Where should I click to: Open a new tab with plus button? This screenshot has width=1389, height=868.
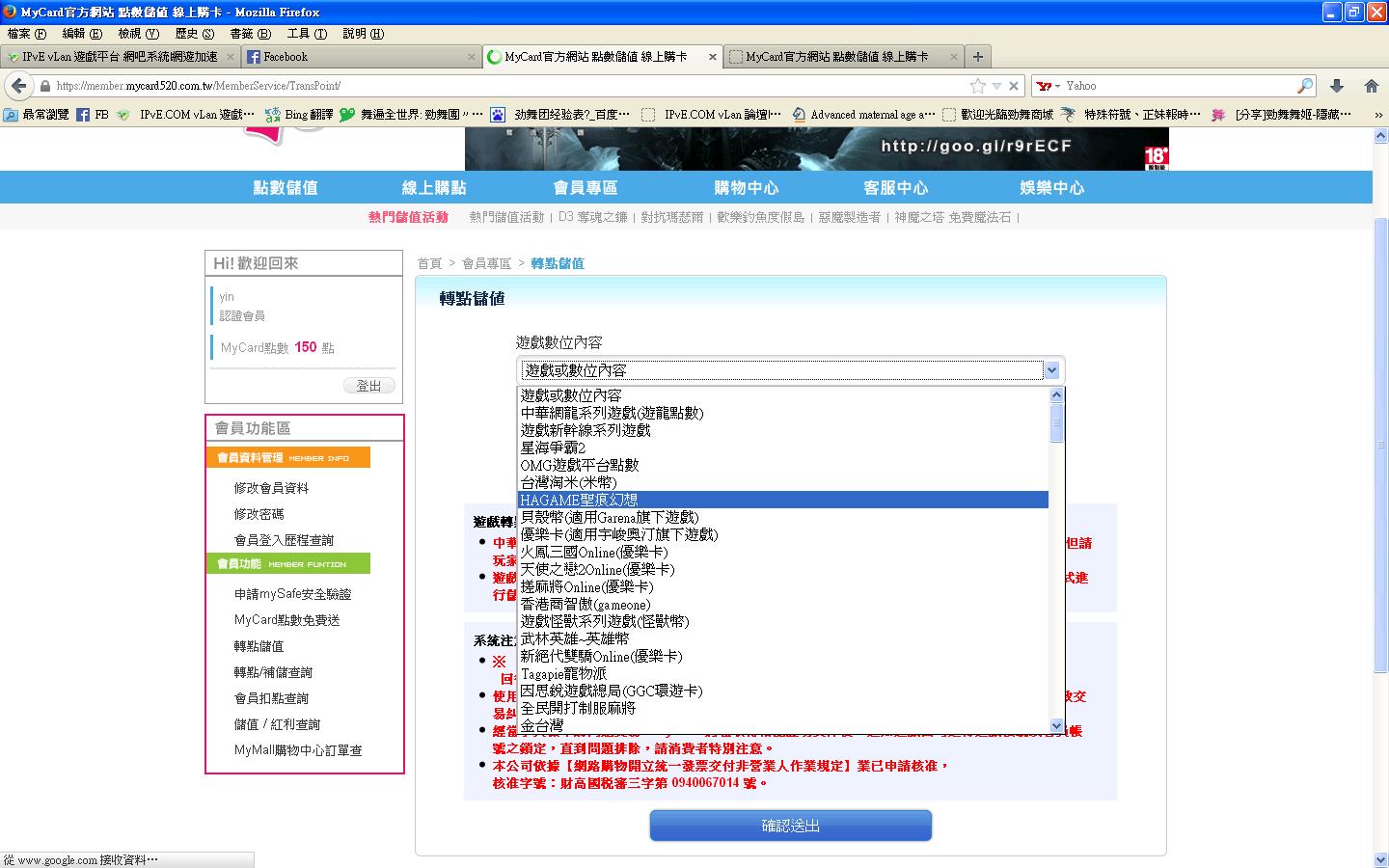[977, 57]
